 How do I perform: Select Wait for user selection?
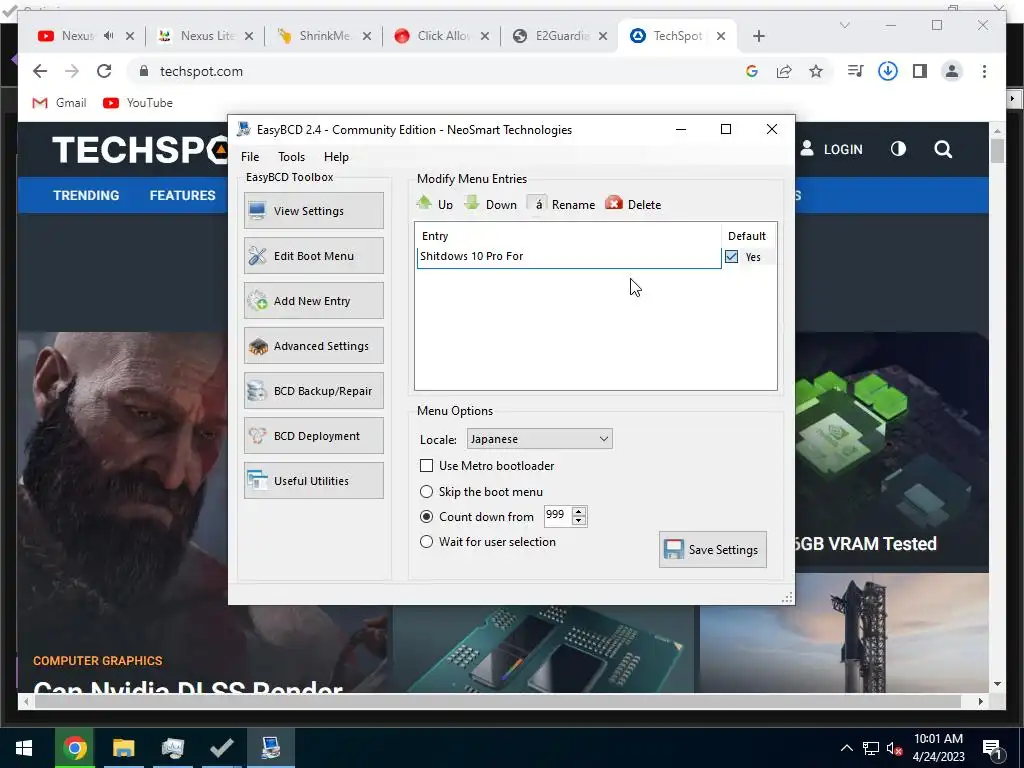426,541
